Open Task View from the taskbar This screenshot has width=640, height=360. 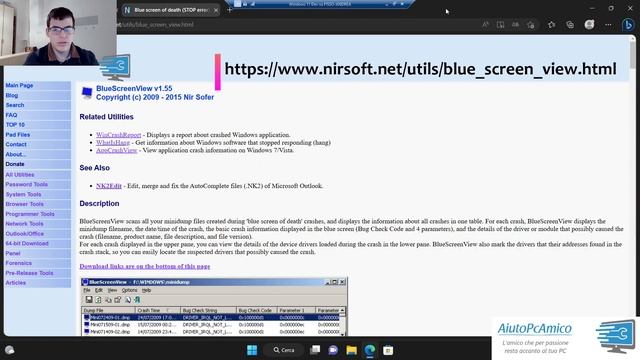[315, 350]
